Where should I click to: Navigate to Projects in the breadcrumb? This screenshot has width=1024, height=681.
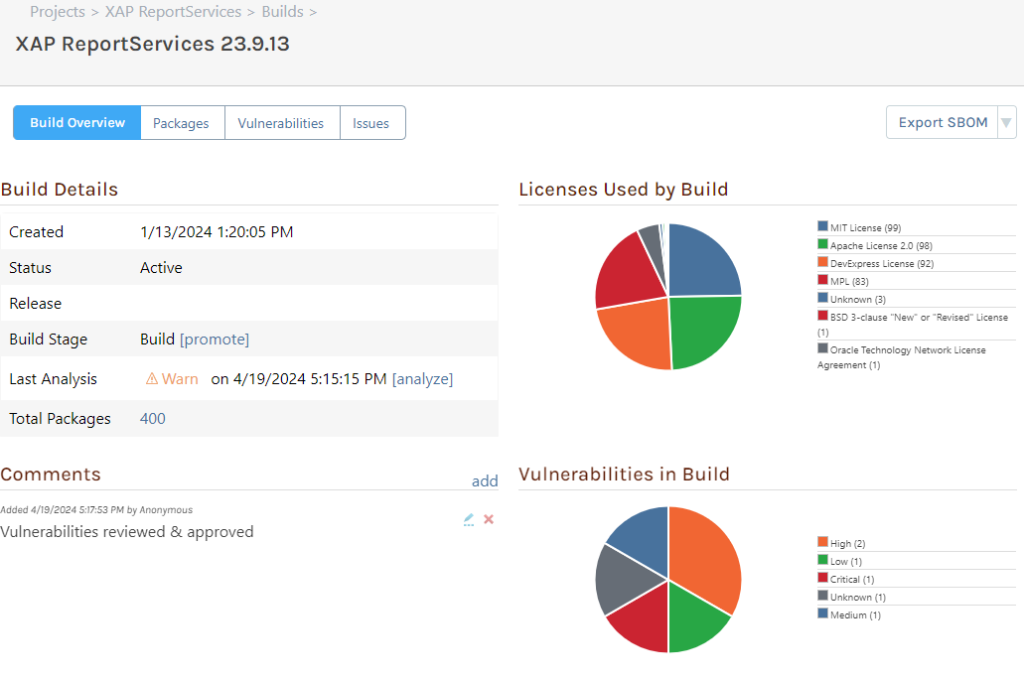[x=57, y=12]
